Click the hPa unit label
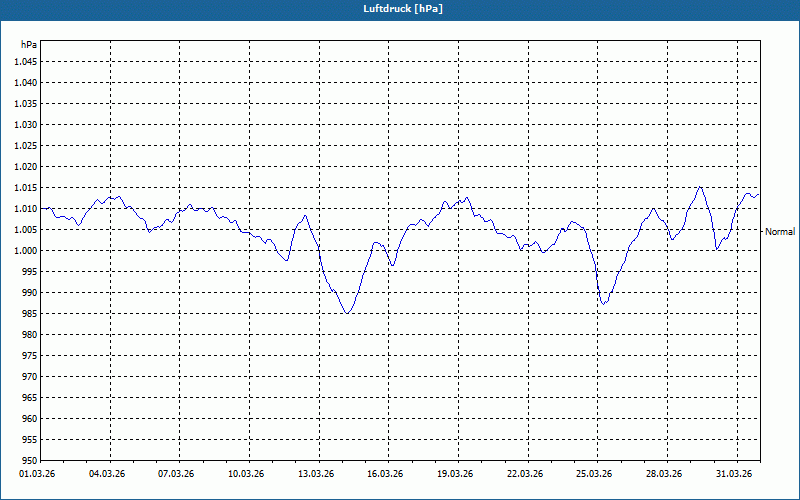This screenshot has width=800, height=500. point(29,45)
